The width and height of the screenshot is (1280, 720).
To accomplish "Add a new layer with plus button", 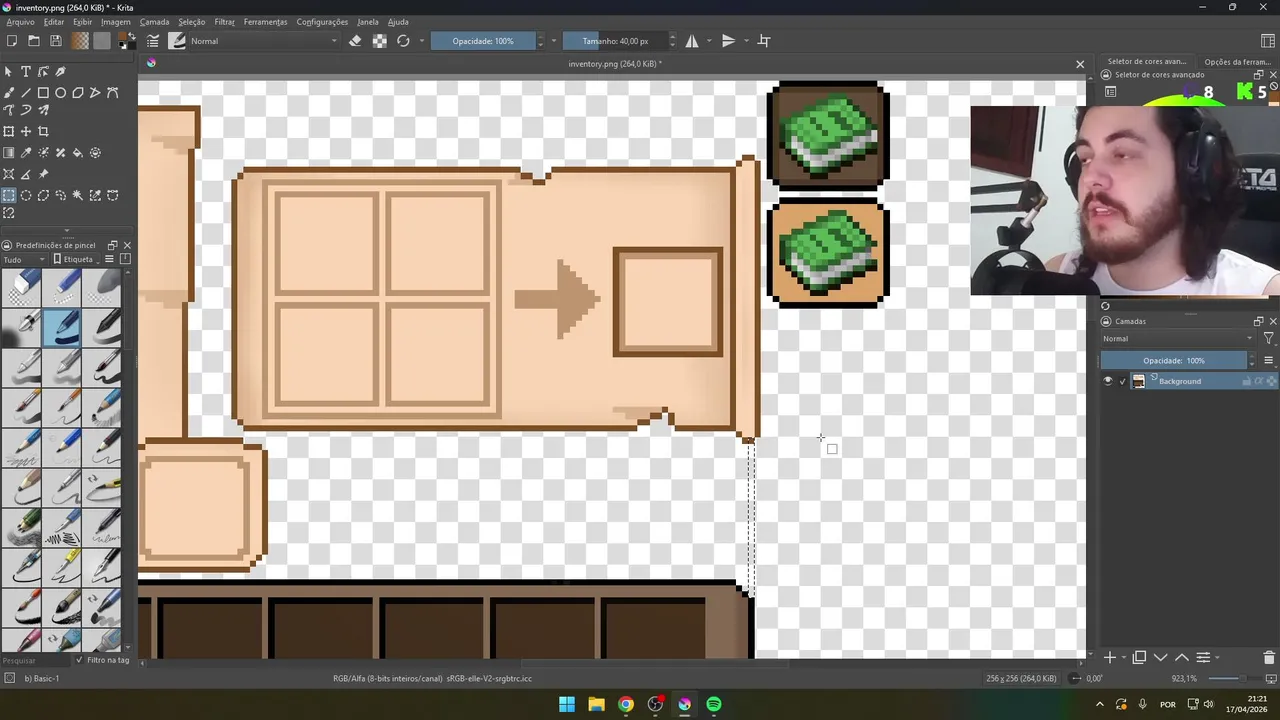I will tap(1109, 657).
